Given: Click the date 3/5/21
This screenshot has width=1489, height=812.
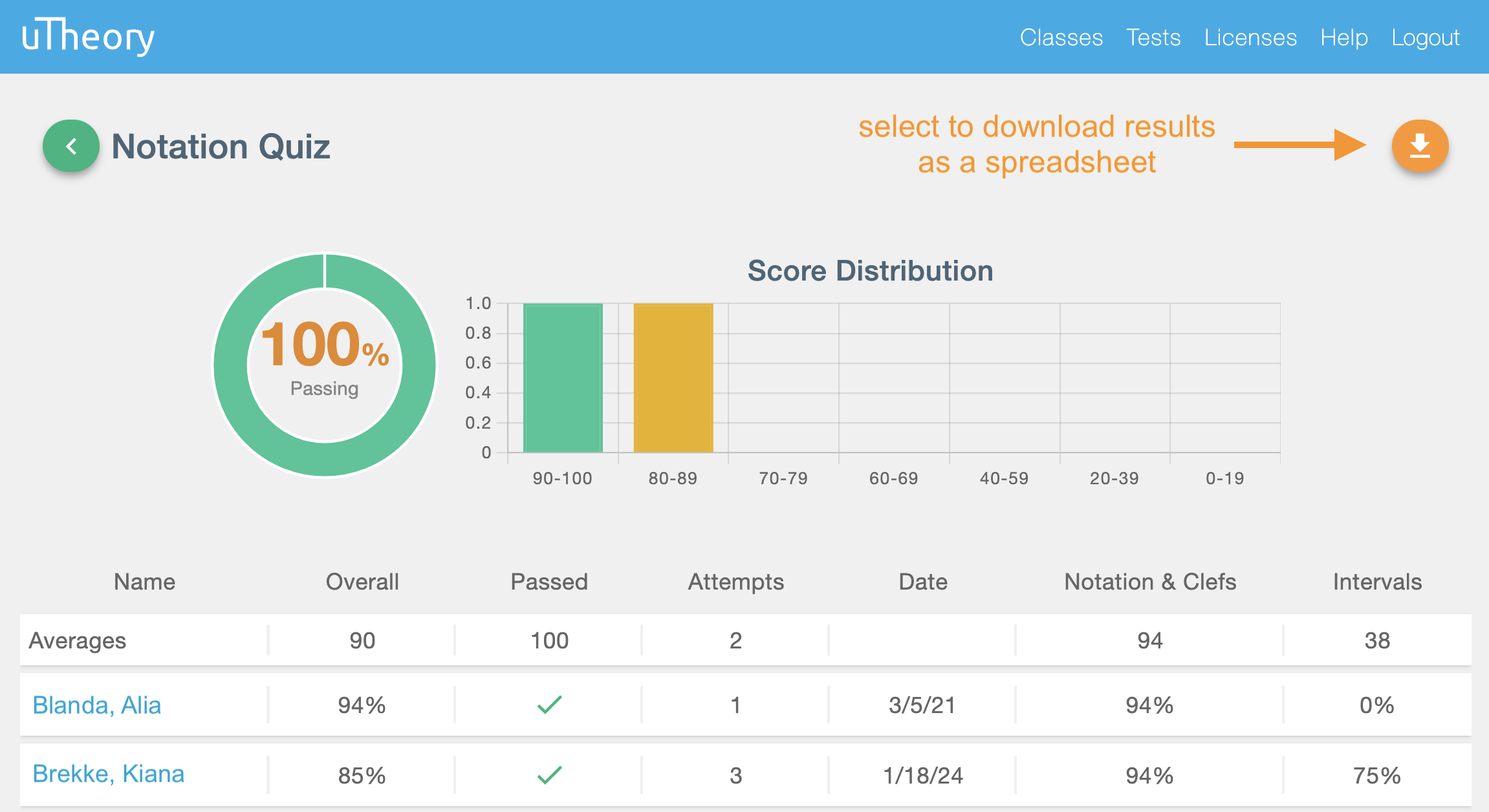Looking at the screenshot, I should [922, 705].
